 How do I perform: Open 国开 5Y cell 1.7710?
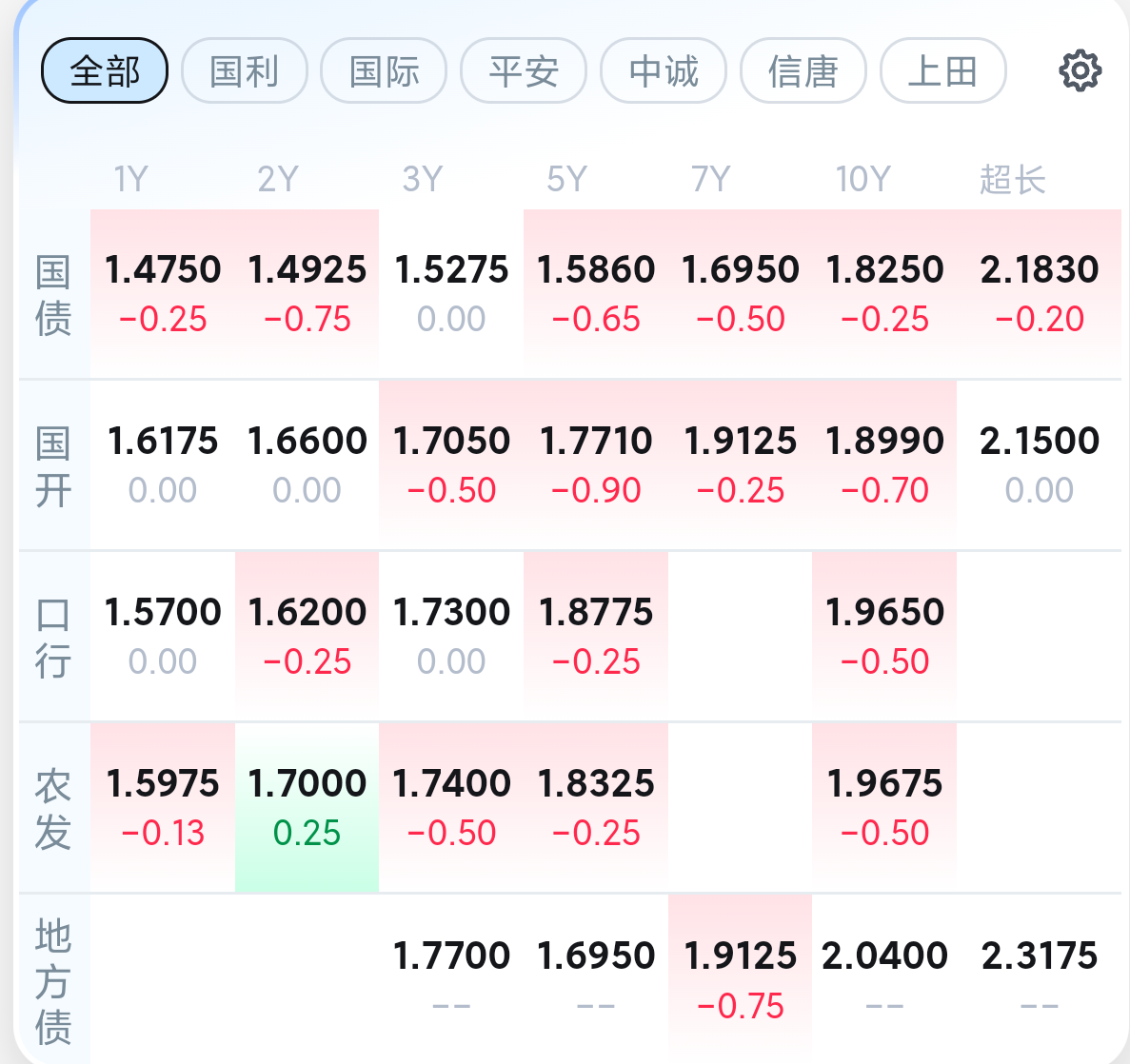click(x=596, y=464)
